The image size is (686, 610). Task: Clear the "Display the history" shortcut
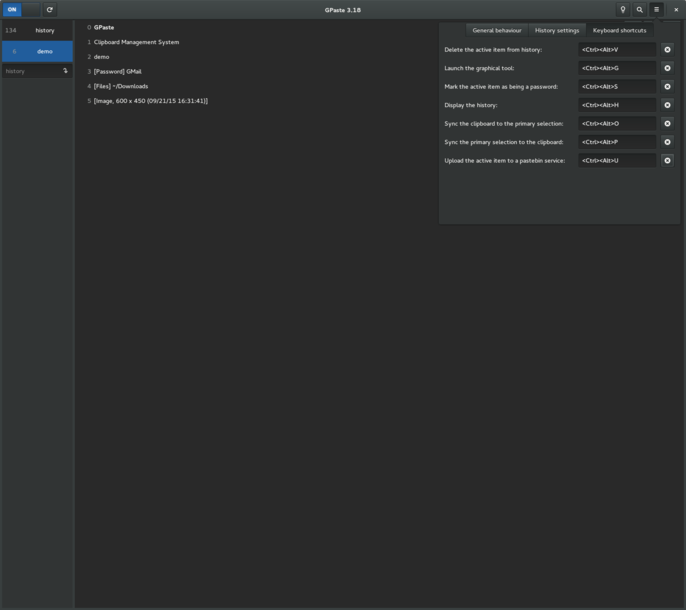(x=667, y=105)
